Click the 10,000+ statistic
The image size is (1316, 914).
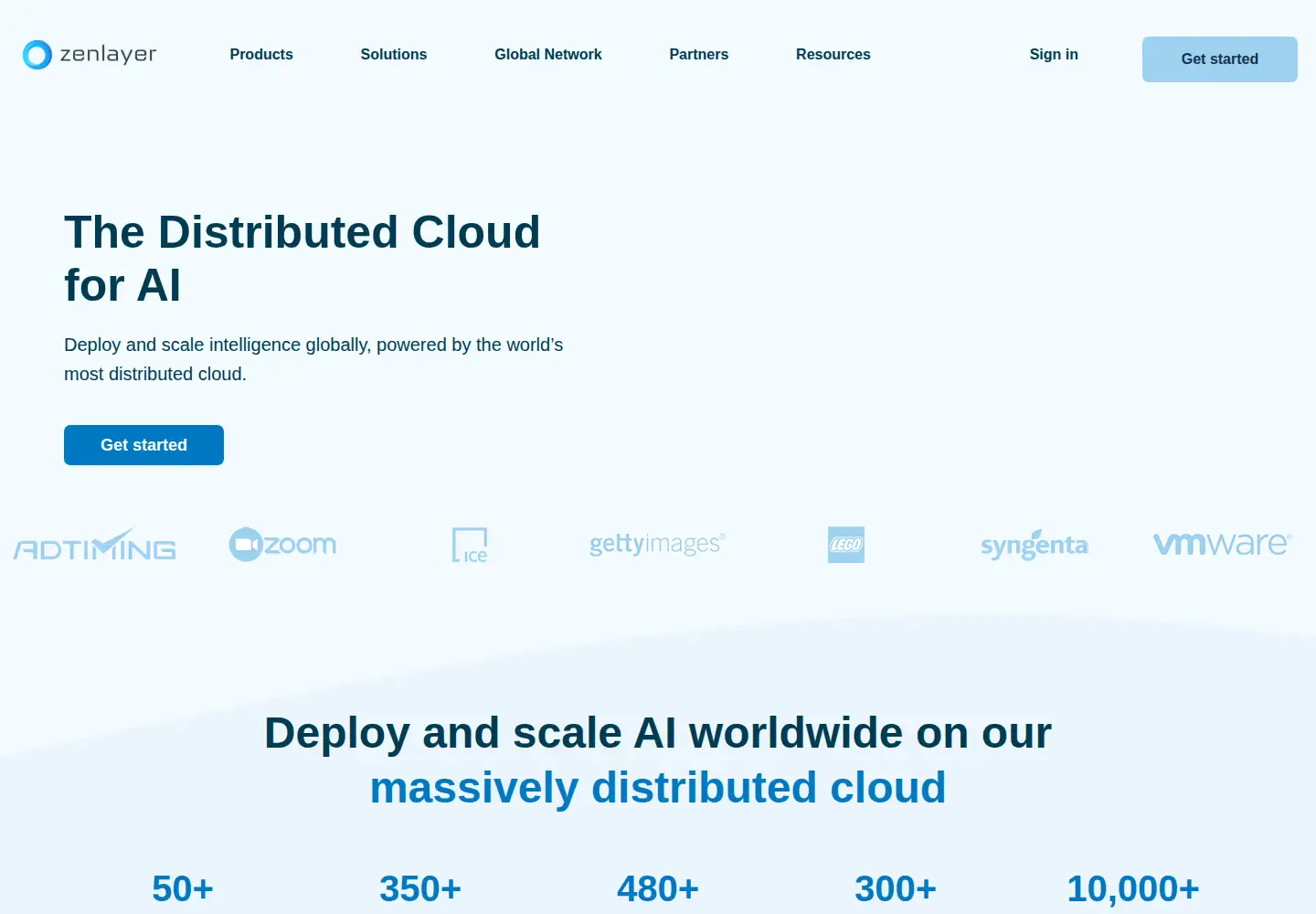[1133, 888]
